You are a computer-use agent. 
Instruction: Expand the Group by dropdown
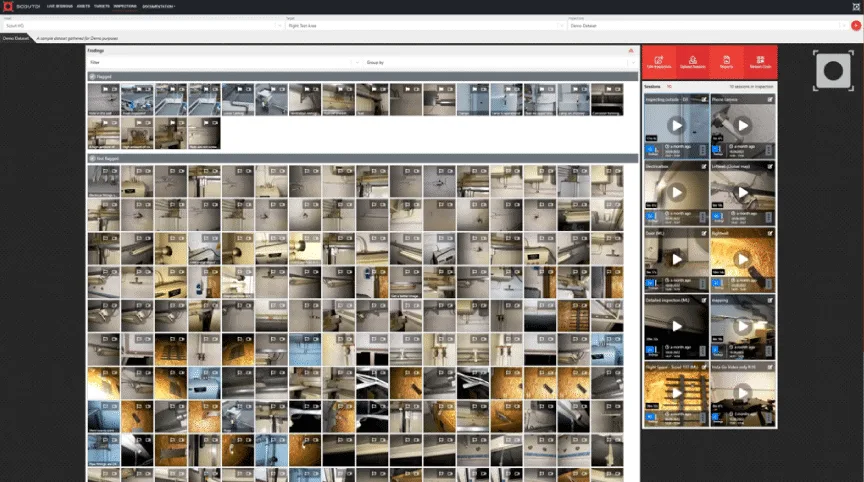point(500,63)
